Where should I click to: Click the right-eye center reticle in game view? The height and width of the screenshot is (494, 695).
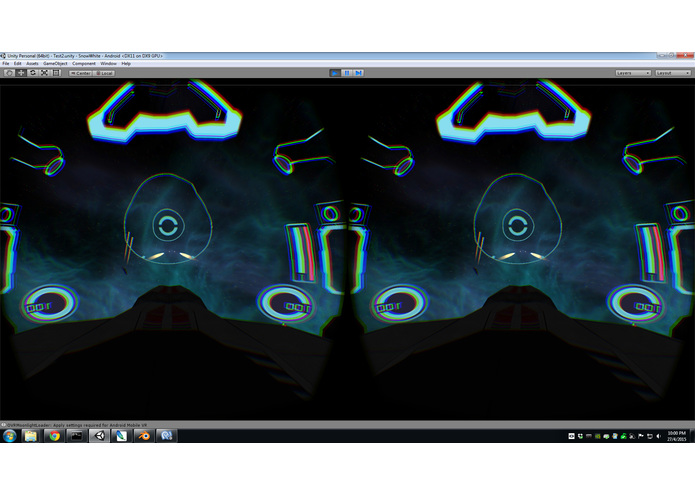point(518,226)
